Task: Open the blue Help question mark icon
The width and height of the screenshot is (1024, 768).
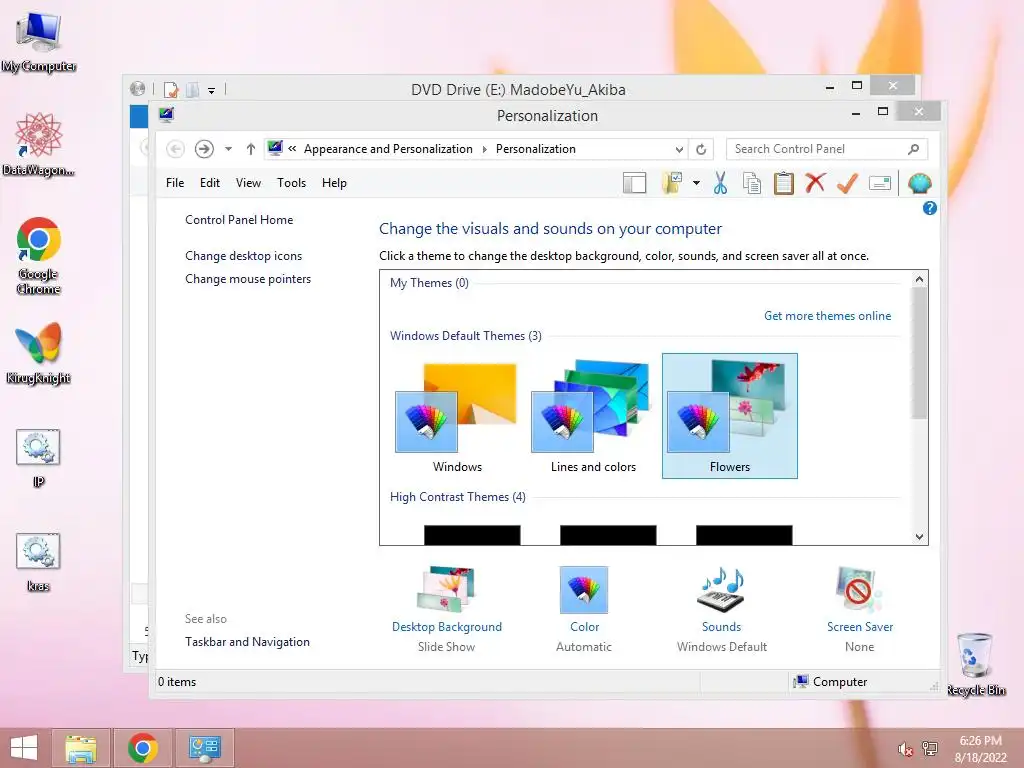Action: [x=929, y=208]
